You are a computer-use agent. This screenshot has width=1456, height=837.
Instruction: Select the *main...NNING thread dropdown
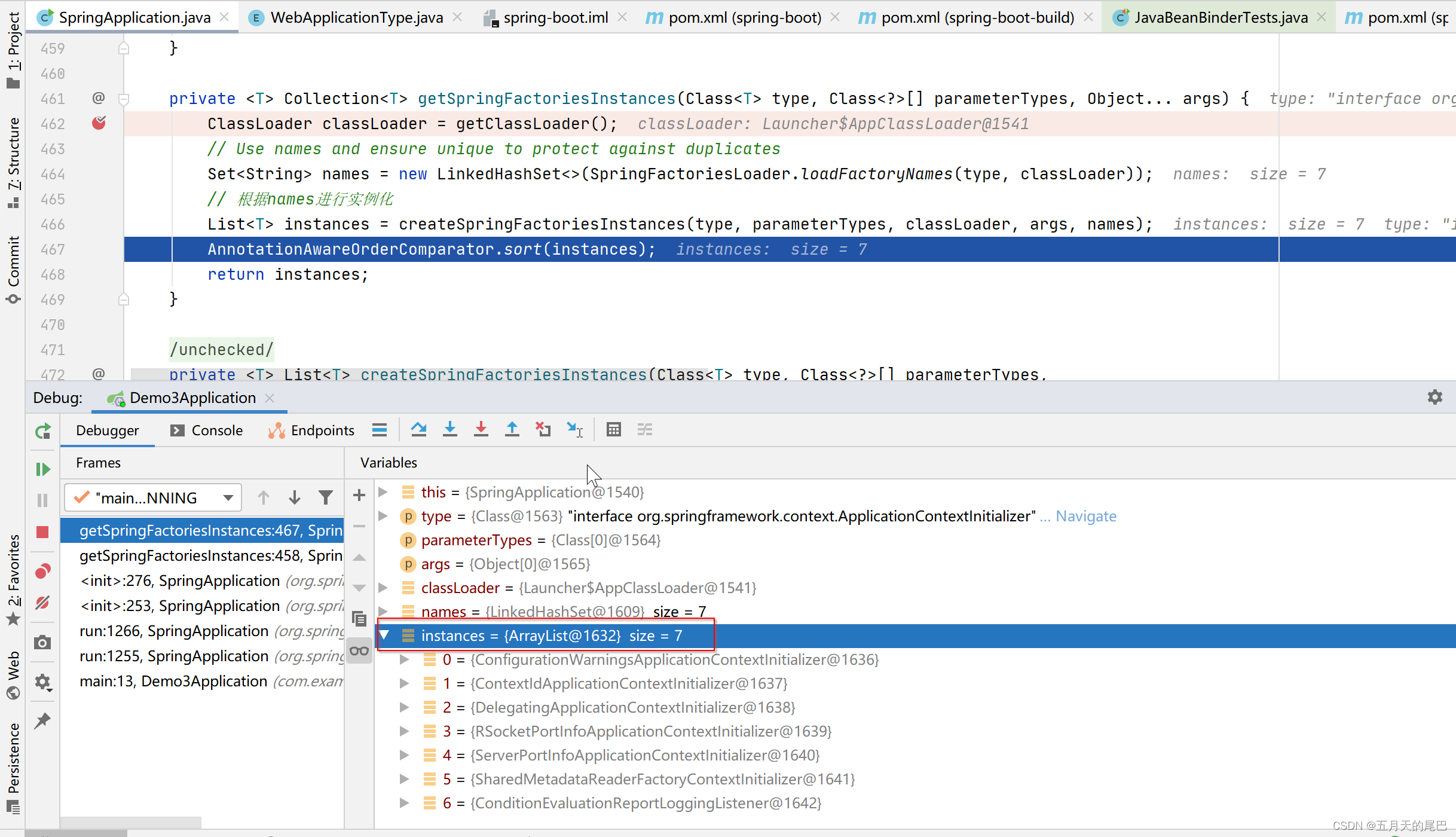(151, 497)
